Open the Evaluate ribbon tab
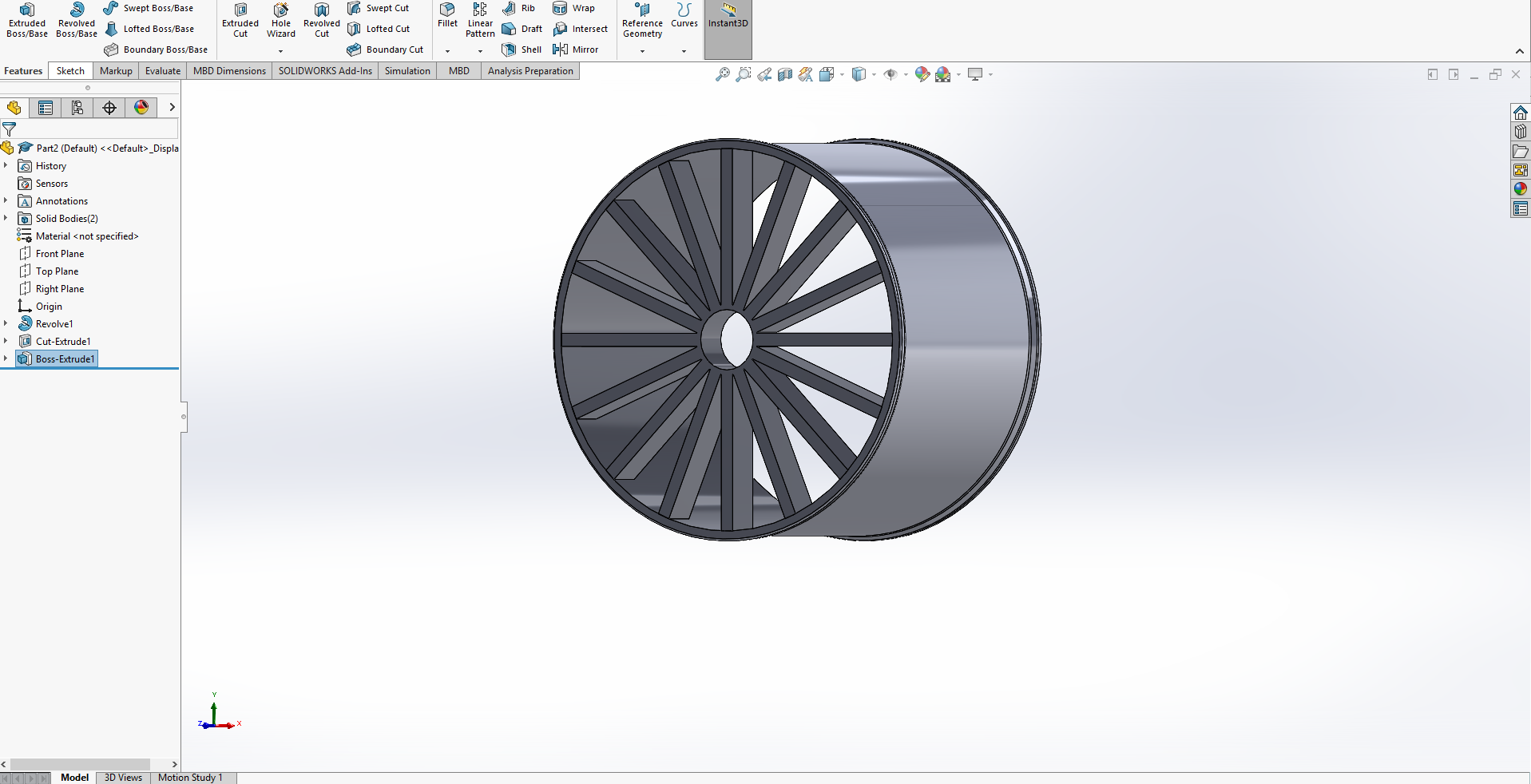 point(162,71)
